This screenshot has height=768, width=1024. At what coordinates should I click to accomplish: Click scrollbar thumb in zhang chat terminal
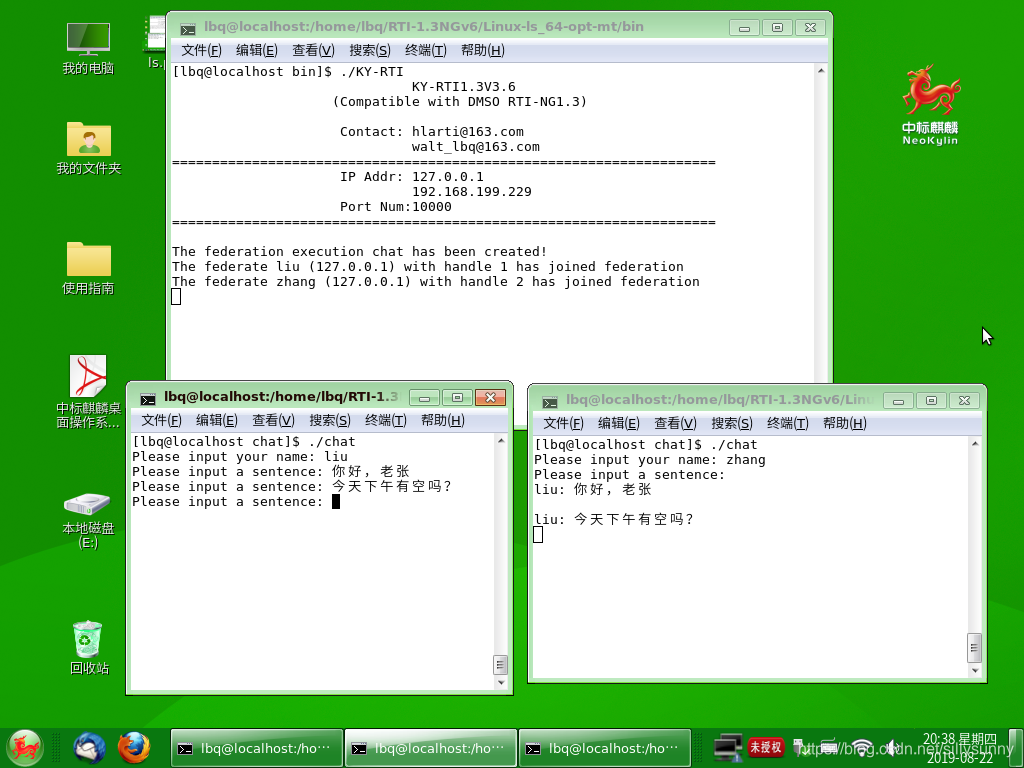pos(974,648)
